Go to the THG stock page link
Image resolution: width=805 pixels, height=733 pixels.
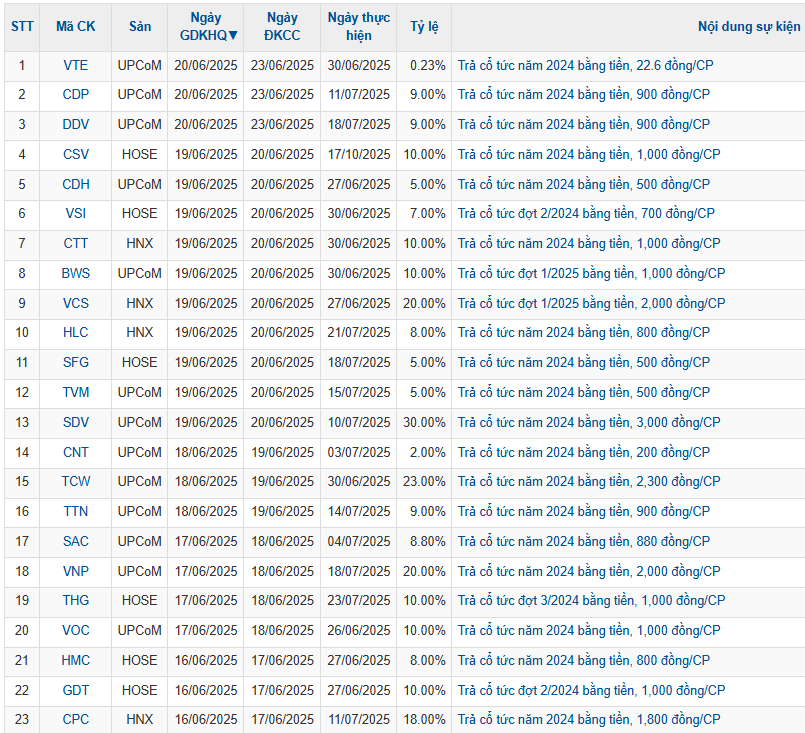[x=75, y=600]
